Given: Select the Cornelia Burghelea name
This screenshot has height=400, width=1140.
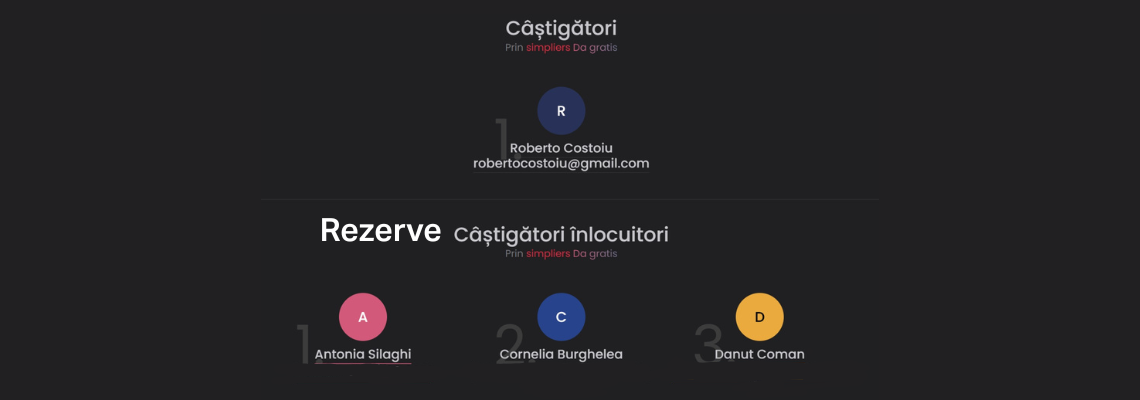Looking at the screenshot, I should 561,354.
